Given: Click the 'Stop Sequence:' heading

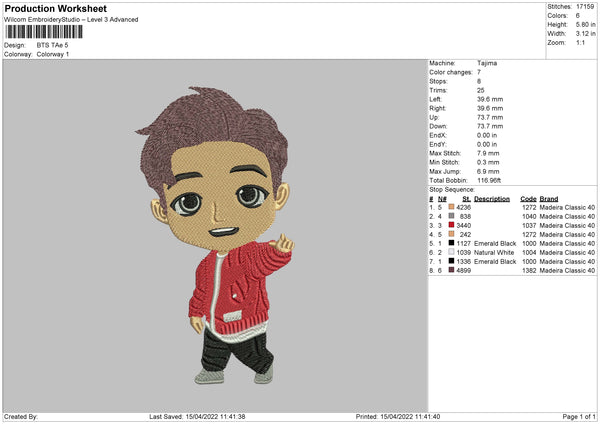Looking at the screenshot, I should click(452, 190).
